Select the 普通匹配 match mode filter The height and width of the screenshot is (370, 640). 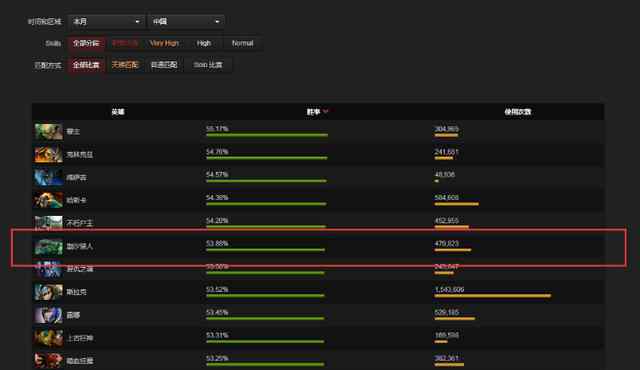(164, 65)
